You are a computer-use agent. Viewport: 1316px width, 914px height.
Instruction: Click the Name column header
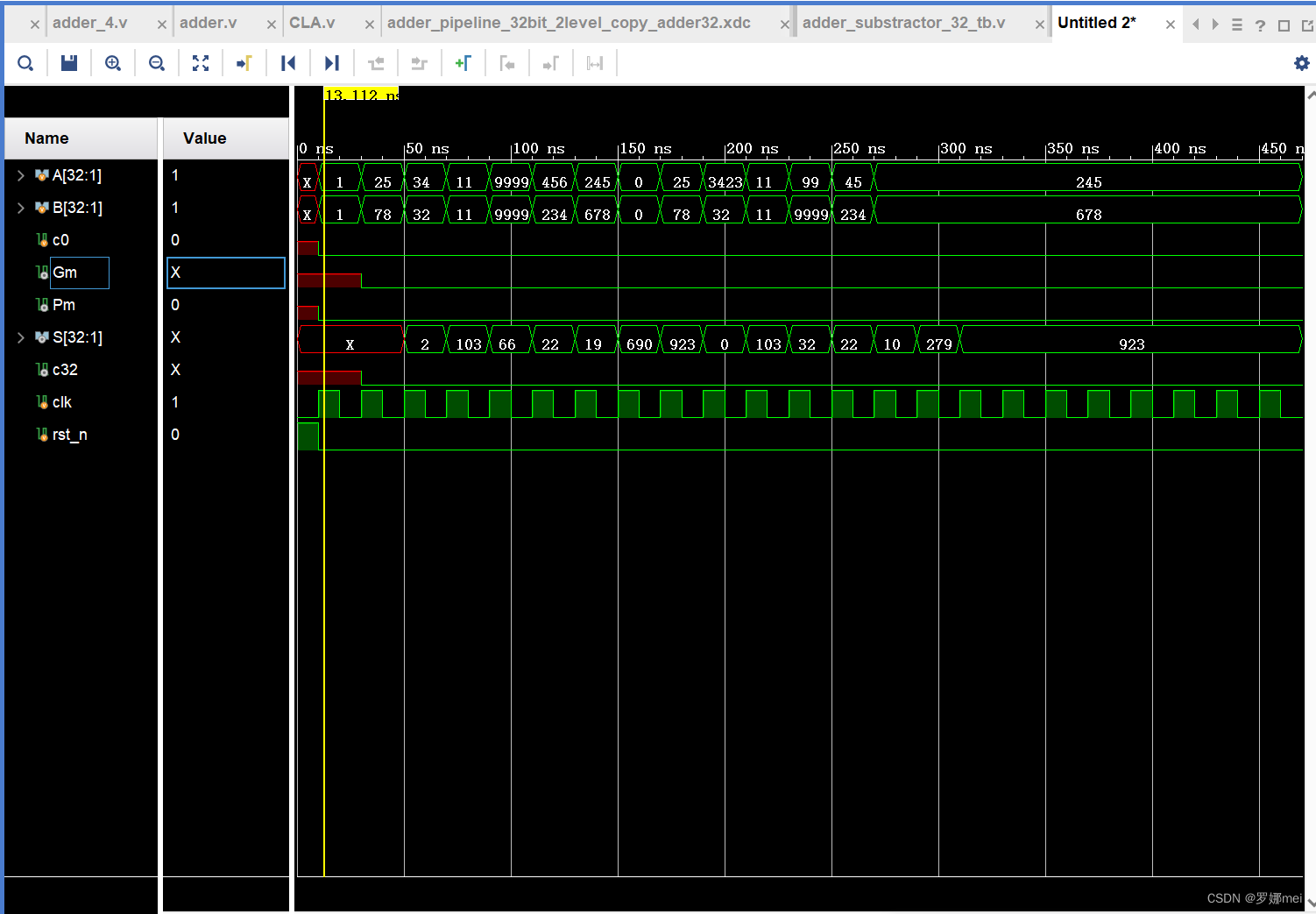[81, 138]
